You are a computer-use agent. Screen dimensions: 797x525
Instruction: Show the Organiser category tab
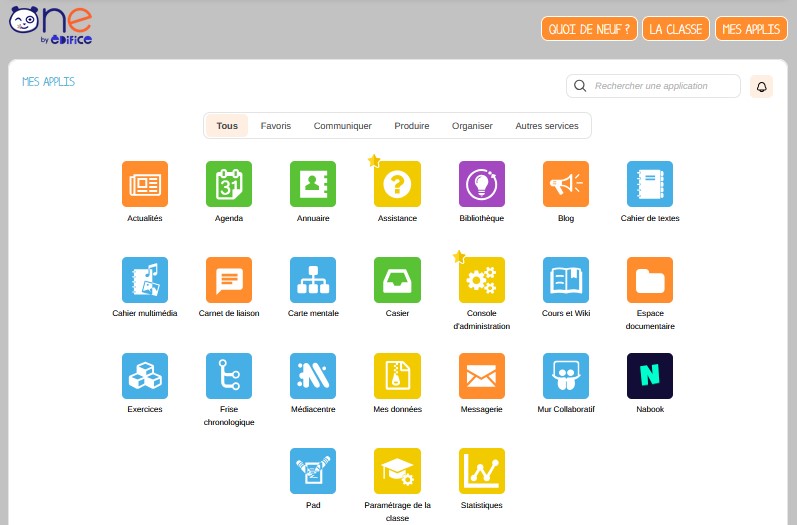coord(472,126)
